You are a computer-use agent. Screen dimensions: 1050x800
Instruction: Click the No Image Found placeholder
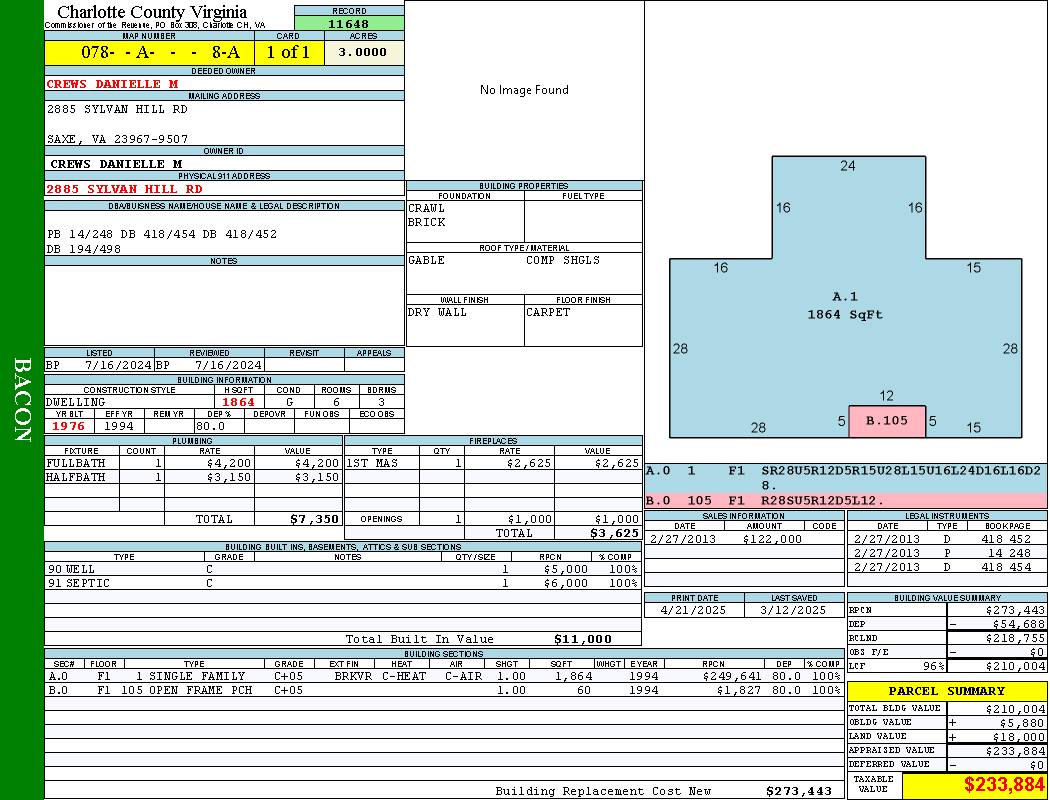[x=524, y=90]
